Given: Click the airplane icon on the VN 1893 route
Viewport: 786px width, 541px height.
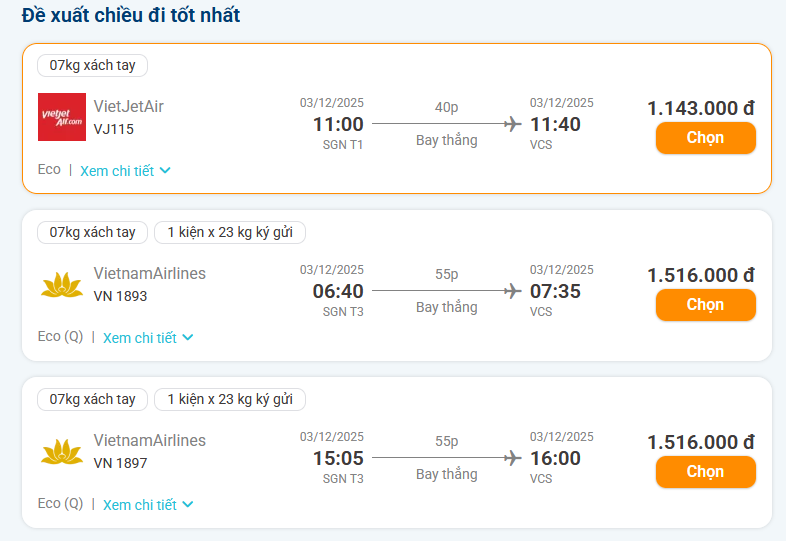Looking at the screenshot, I should point(514,291).
